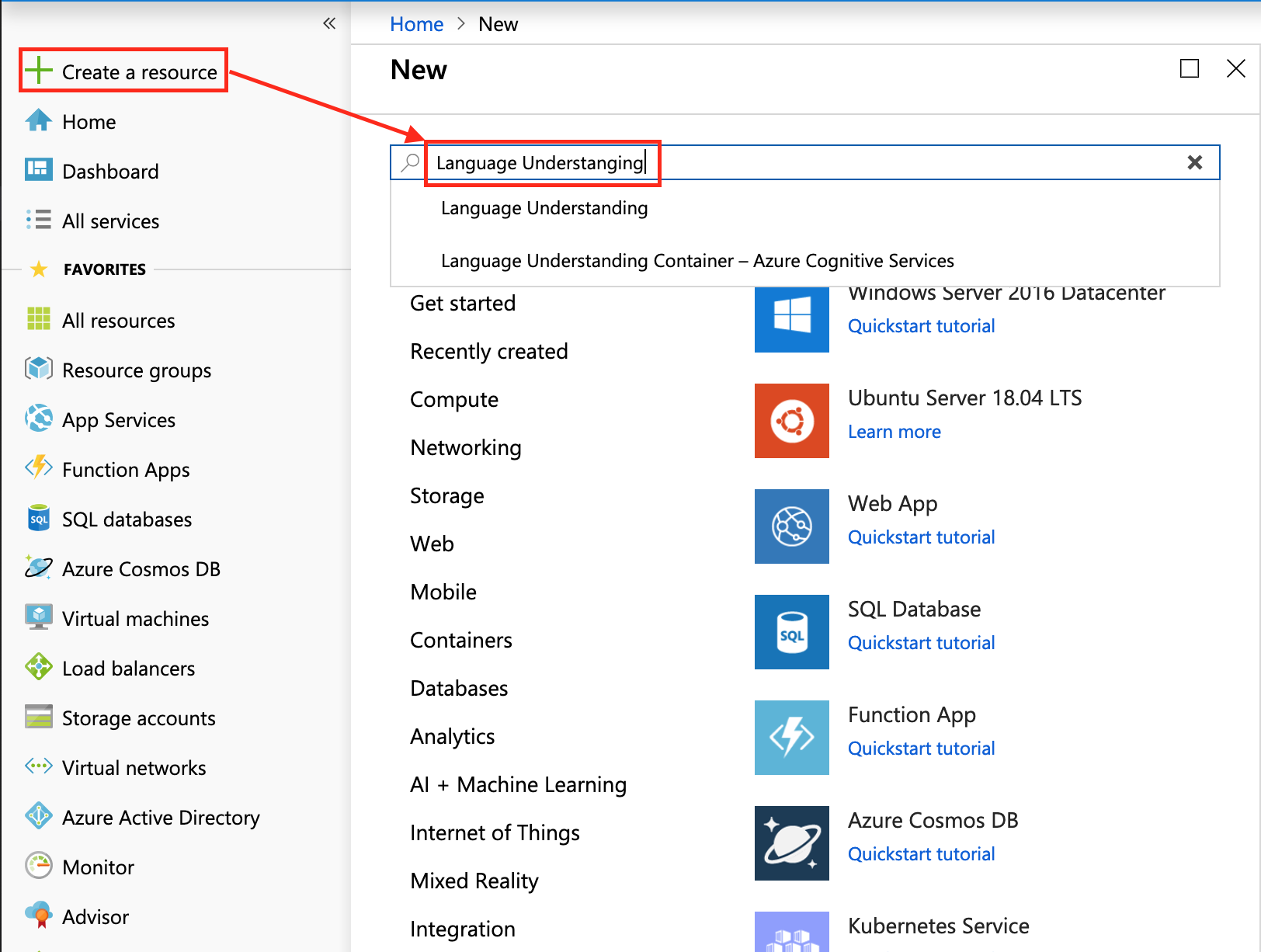Open the Networking category
Screen dimensions: 1261x952
(466, 447)
